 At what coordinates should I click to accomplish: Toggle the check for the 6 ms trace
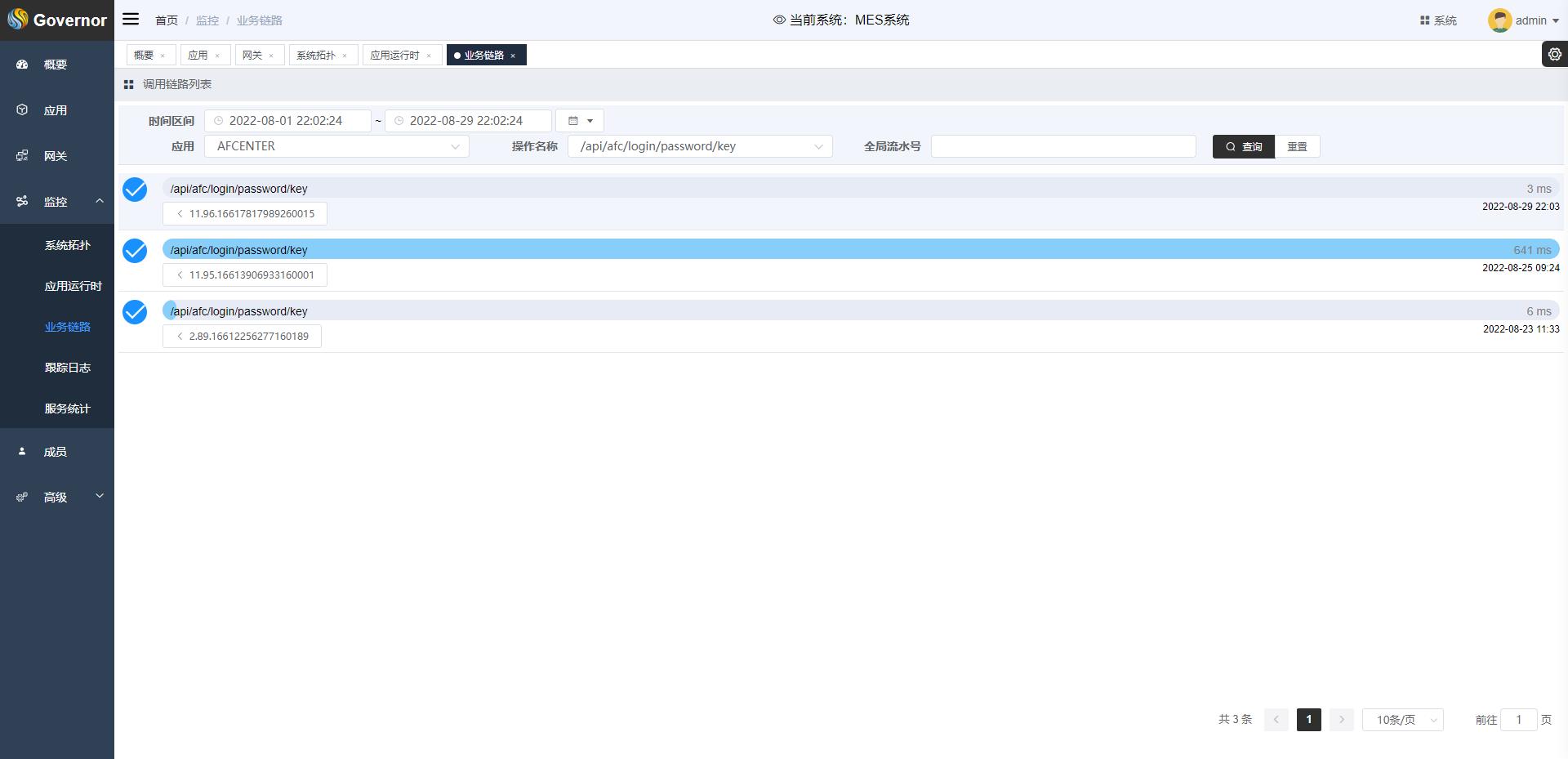coord(135,312)
